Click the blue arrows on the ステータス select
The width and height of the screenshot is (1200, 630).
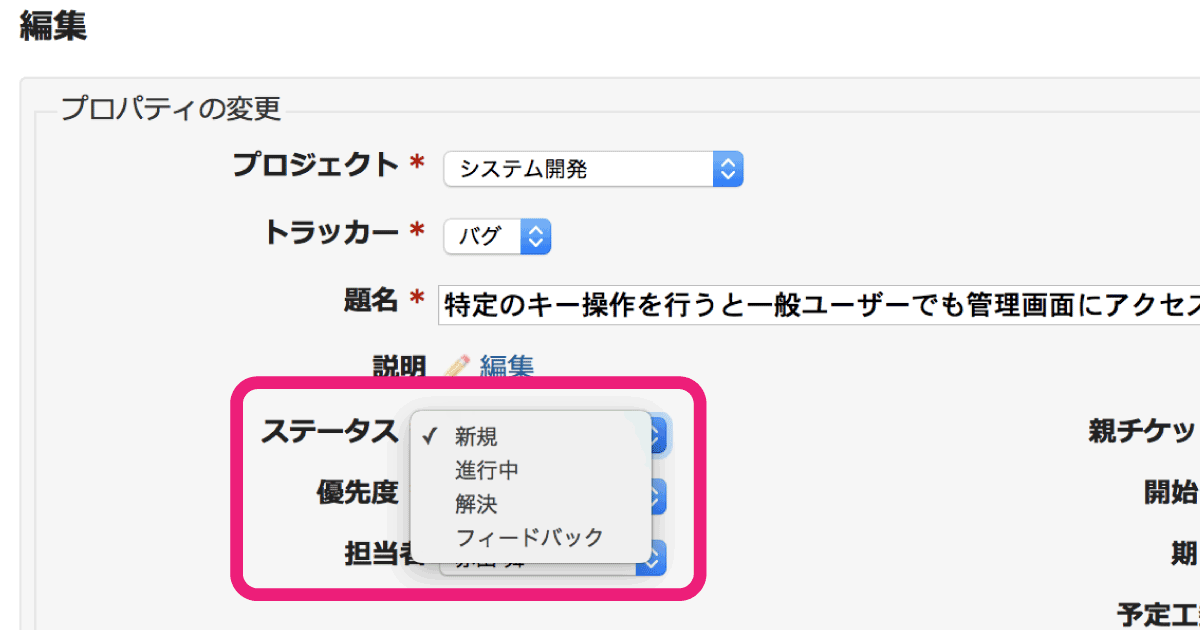coord(659,434)
